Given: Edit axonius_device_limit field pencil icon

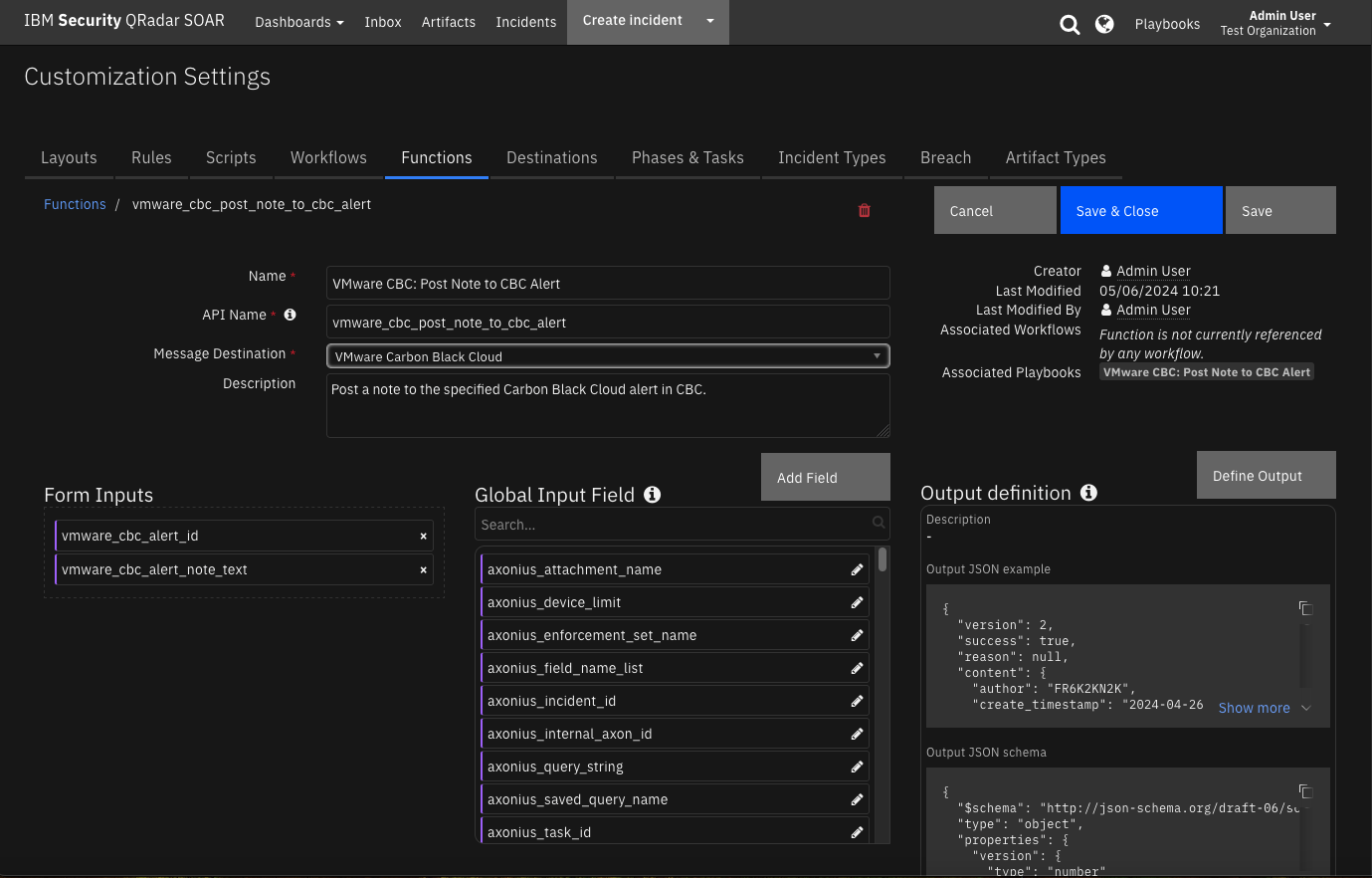Looking at the screenshot, I should click(857, 603).
